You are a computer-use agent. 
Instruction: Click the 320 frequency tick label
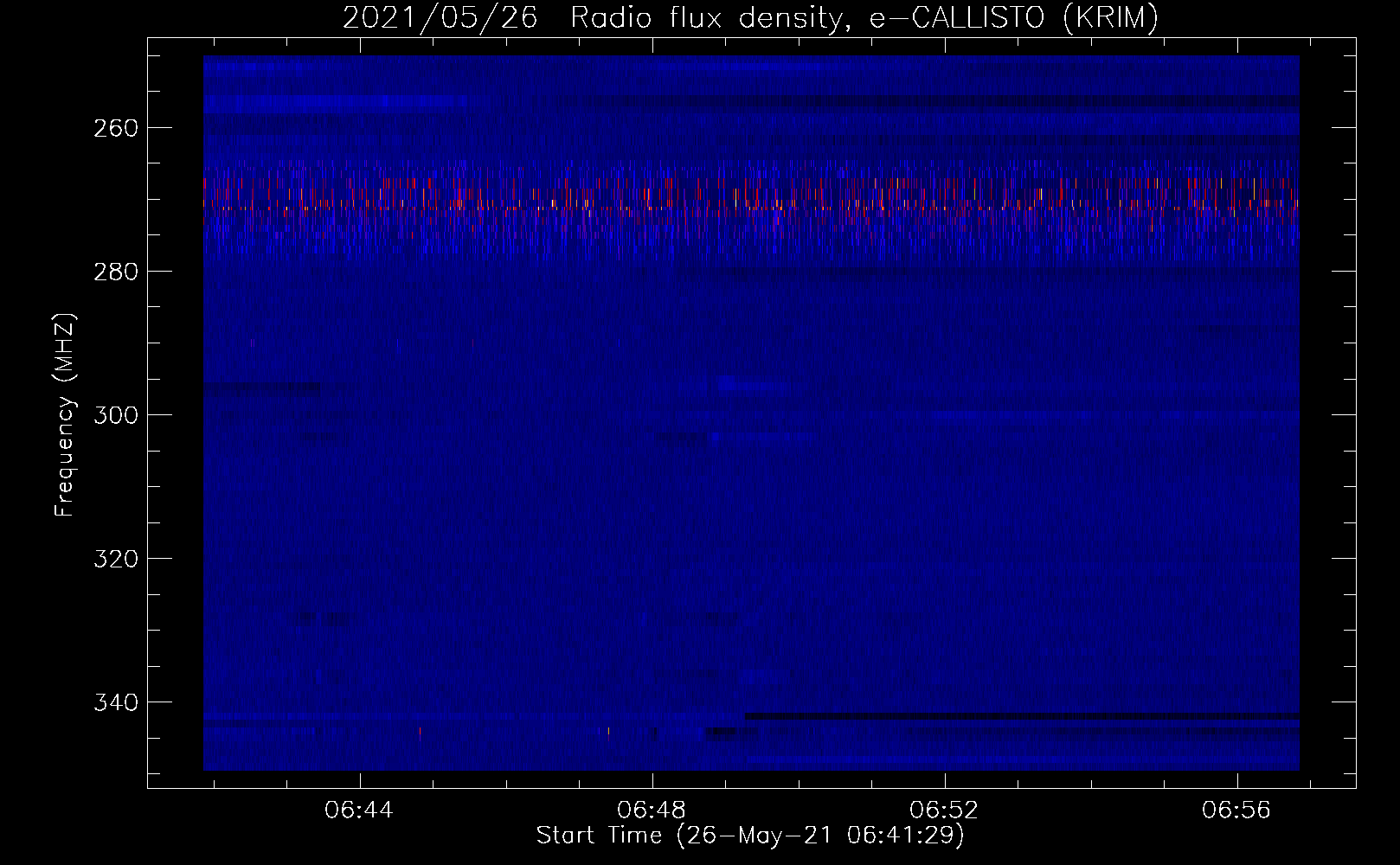[x=114, y=559]
